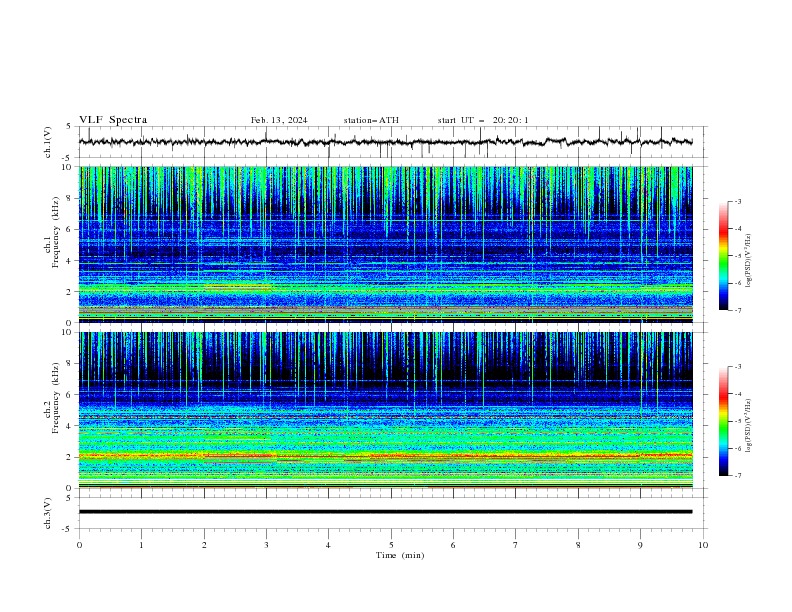The height and width of the screenshot is (612, 792).
Task: Click the "VLF Spectra" plot title
Action: tap(113, 120)
